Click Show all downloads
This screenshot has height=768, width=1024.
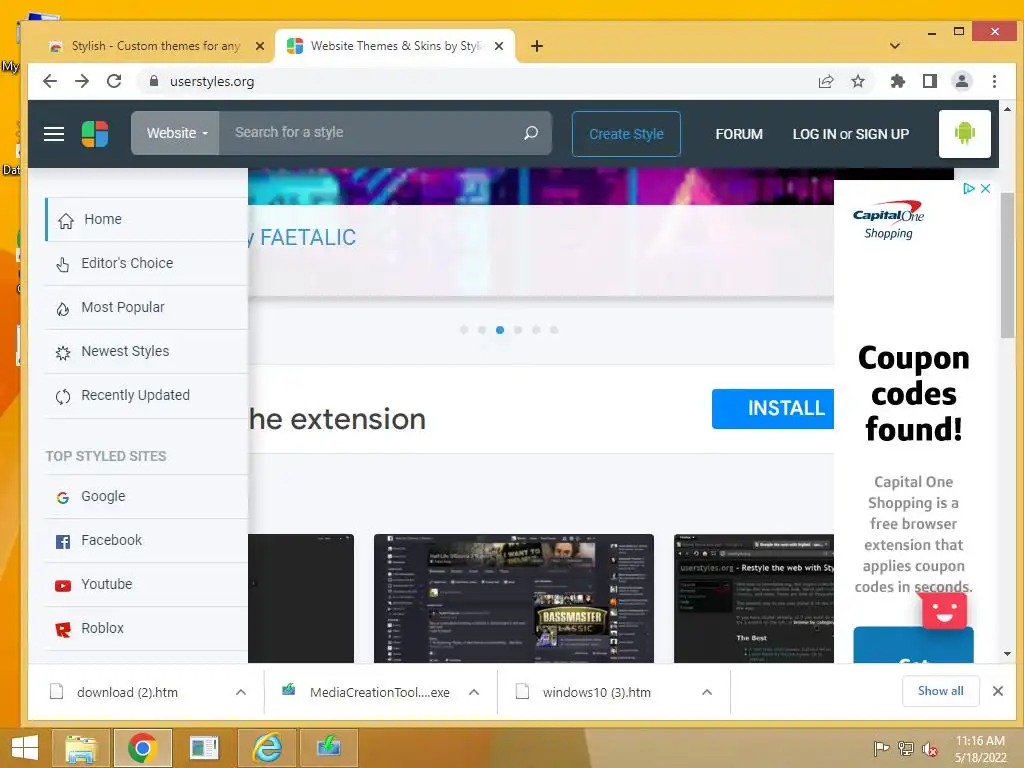[x=940, y=691]
